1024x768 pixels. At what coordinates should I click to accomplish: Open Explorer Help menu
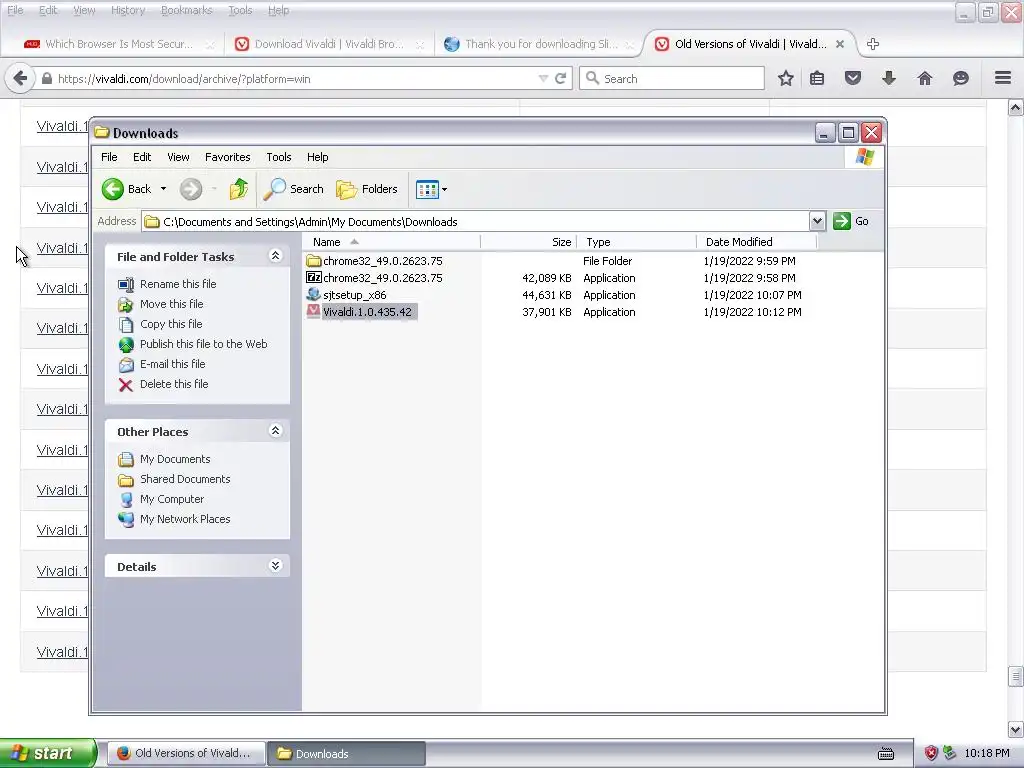pos(317,157)
